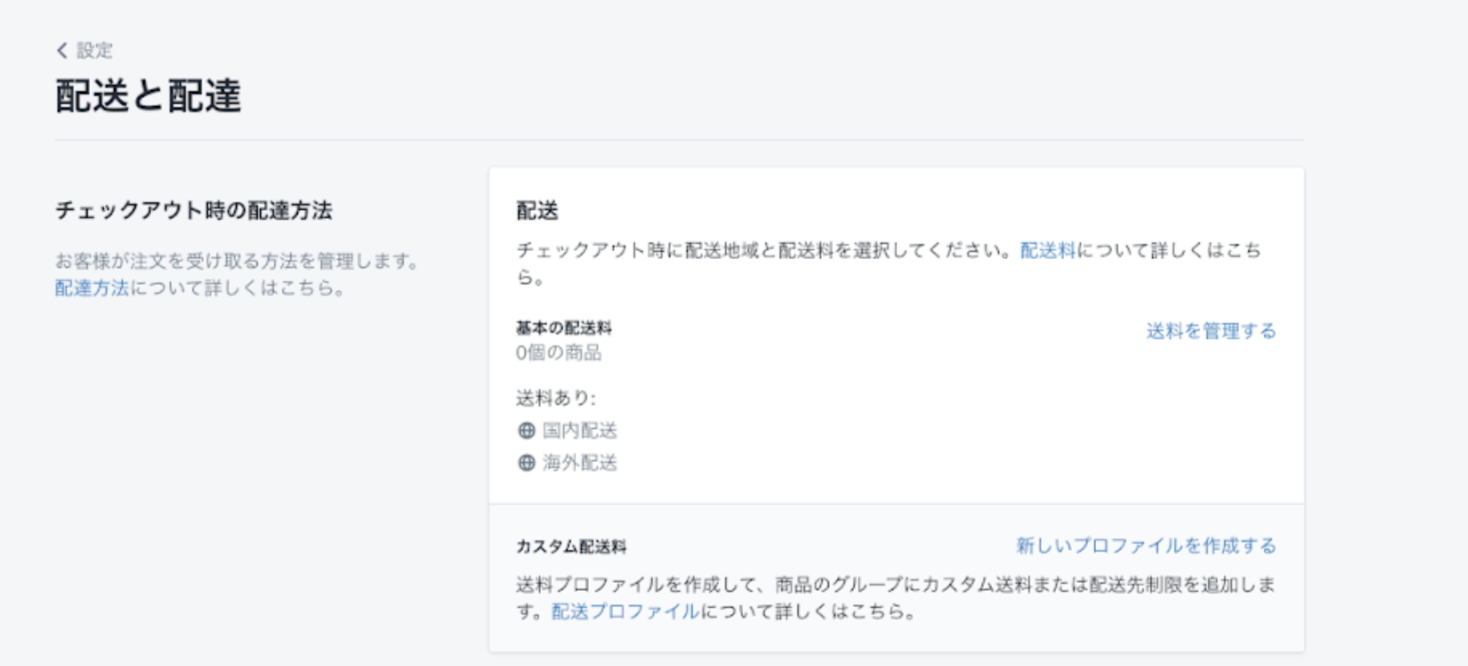The width and height of the screenshot is (1468, 666).
Task: Click 新しいプロファイルを作成する link
Action: click(1146, 545)
